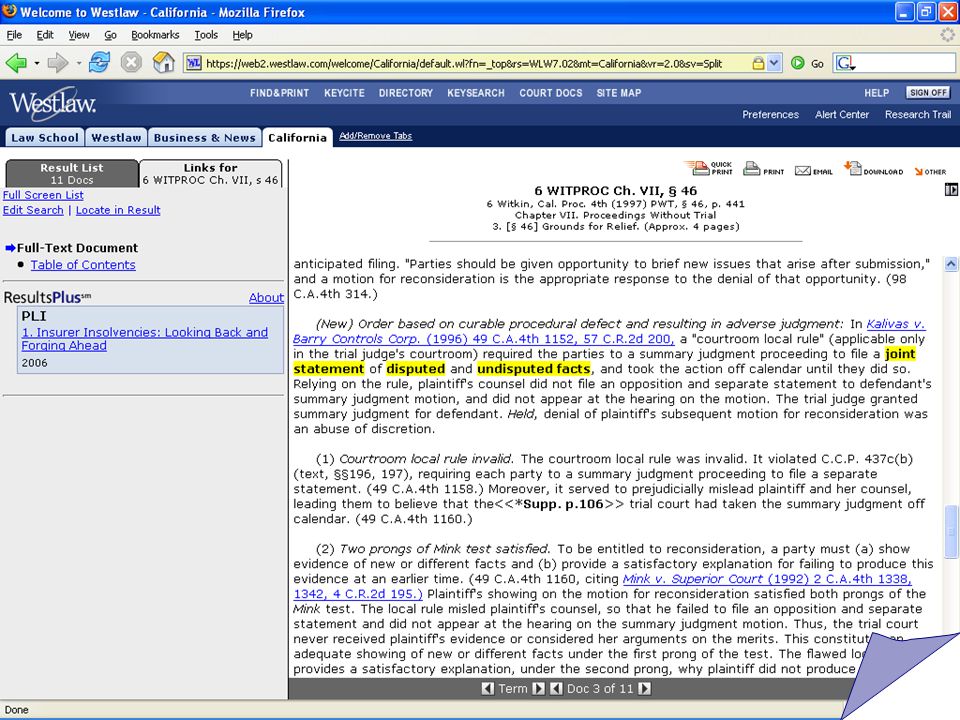The height and width of the screenshot is (720, 960).
Task: Switch to the Westlaw tab
Action: click(116, 138)
